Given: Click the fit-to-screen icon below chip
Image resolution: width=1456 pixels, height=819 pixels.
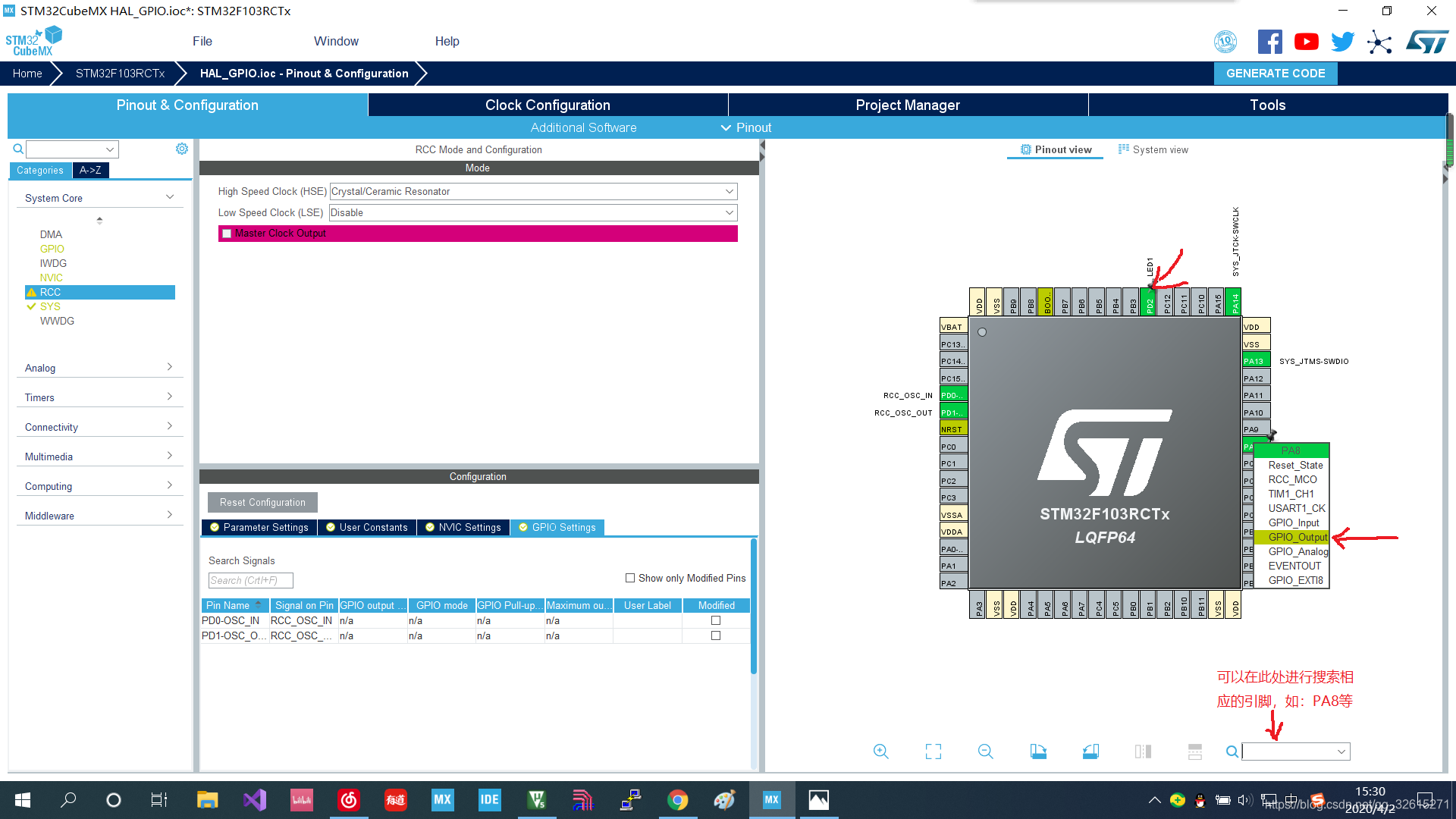Looking at the screenshot, I should [934, 752].
